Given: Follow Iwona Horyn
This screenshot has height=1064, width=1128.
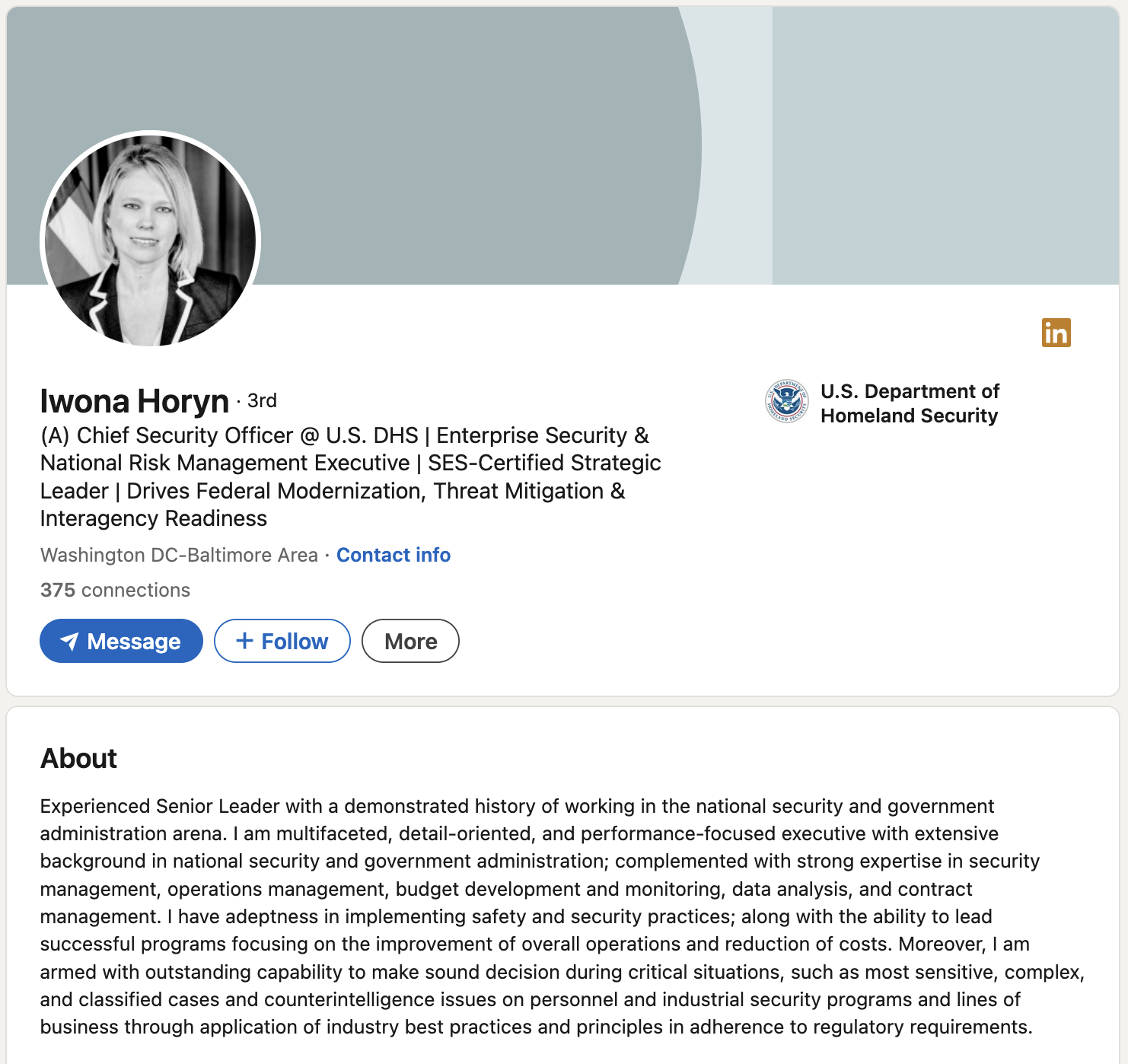Looking at the screenshot, I should coord(282,641).
